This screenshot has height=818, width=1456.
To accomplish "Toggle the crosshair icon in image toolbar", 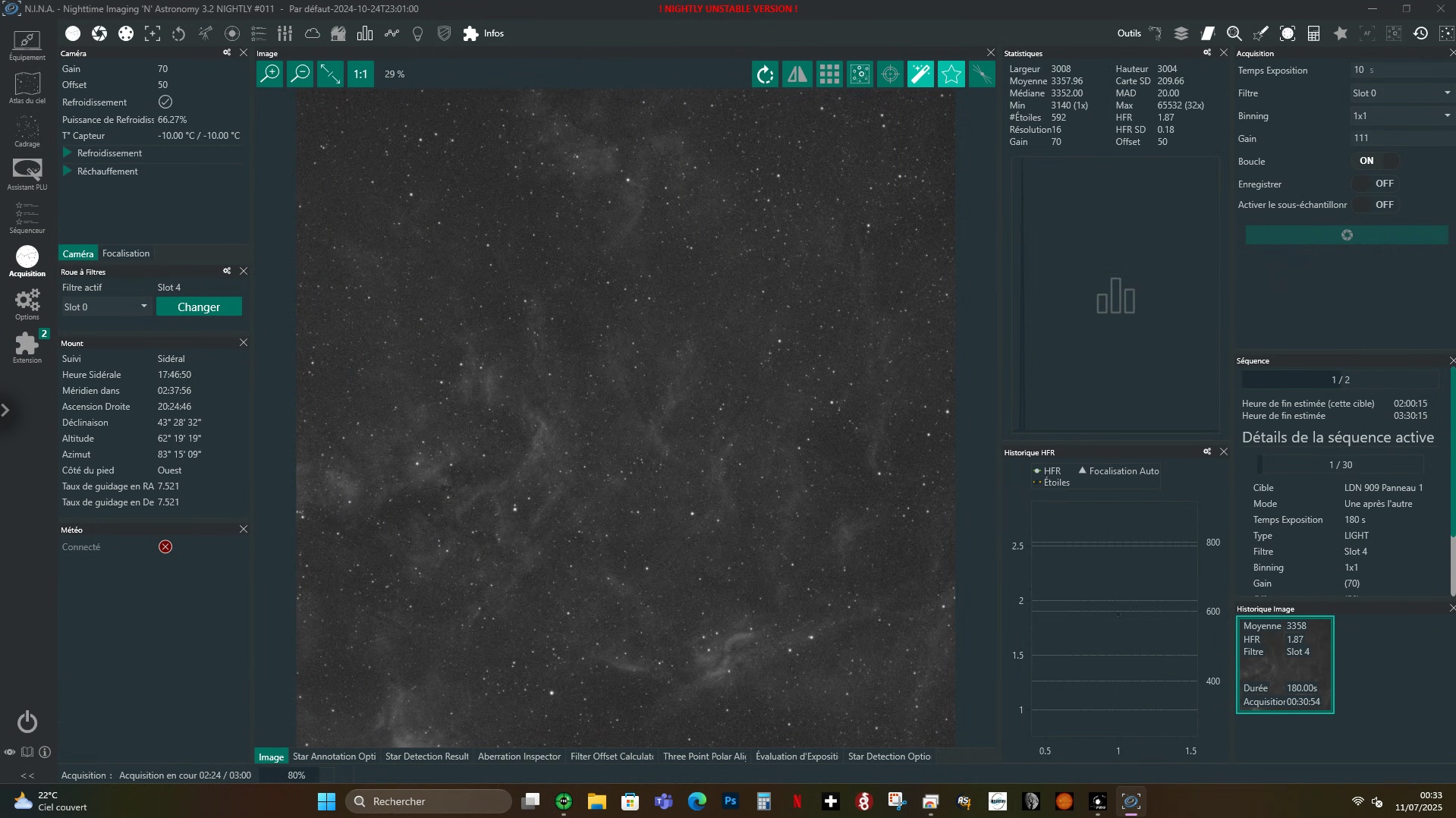I will tap(890, 74).
